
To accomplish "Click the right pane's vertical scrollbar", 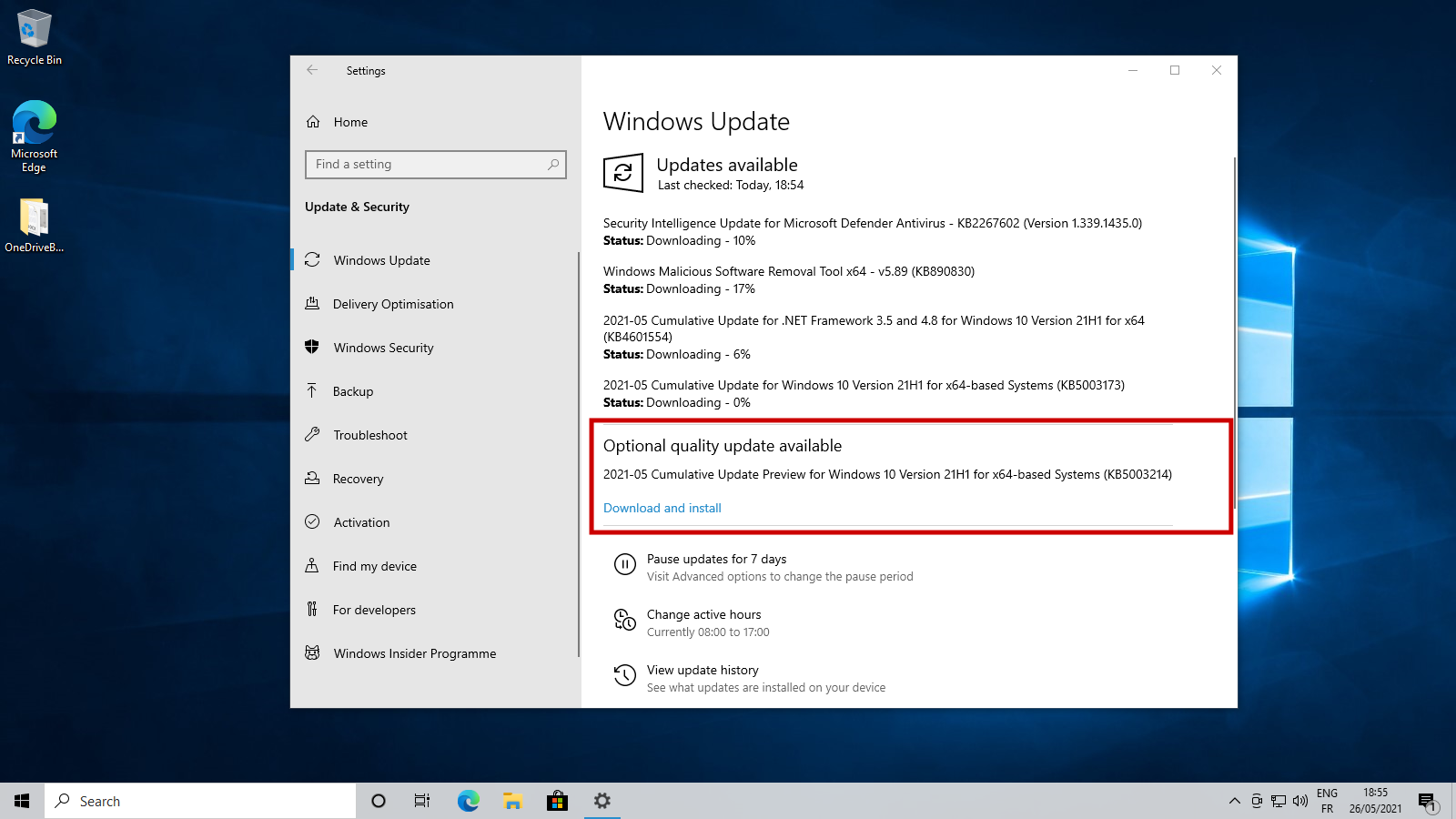I will pyautogui.click(x=1235, y=332).
